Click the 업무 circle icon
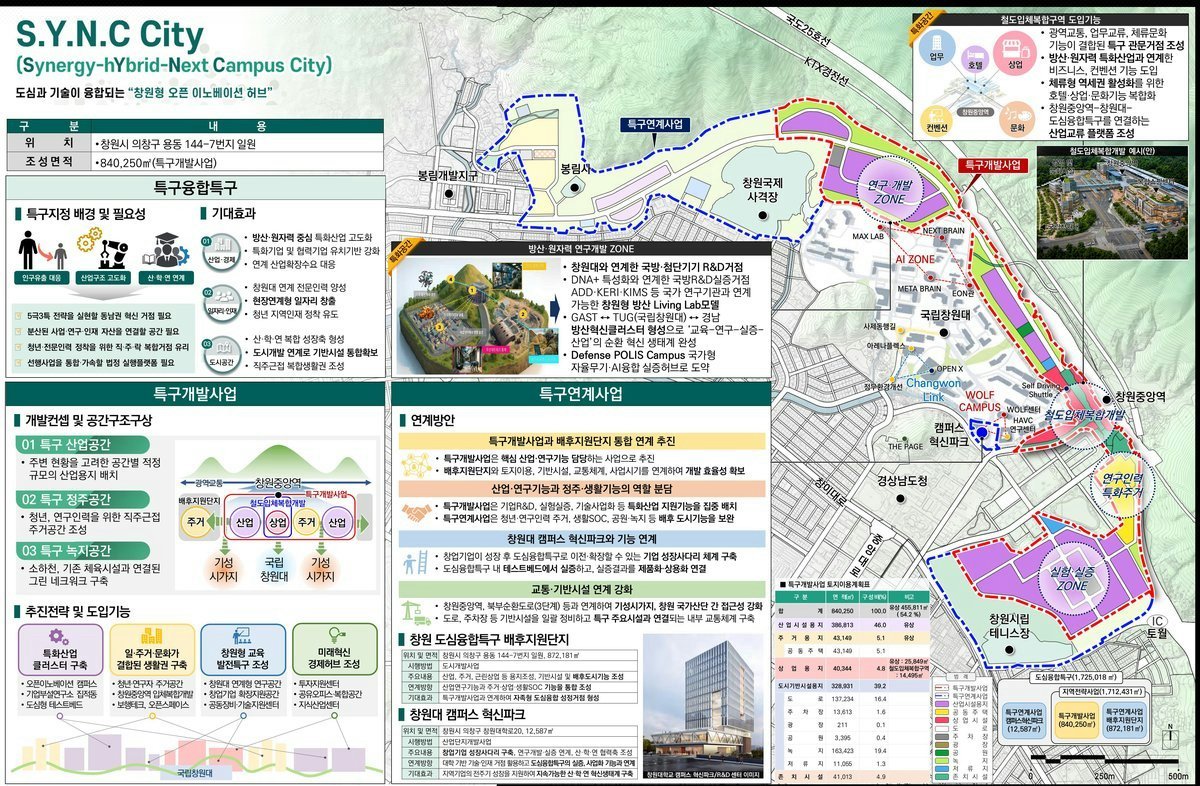Image resolution: width=1200 pixels, height=786 pixels. pos(935,49)
